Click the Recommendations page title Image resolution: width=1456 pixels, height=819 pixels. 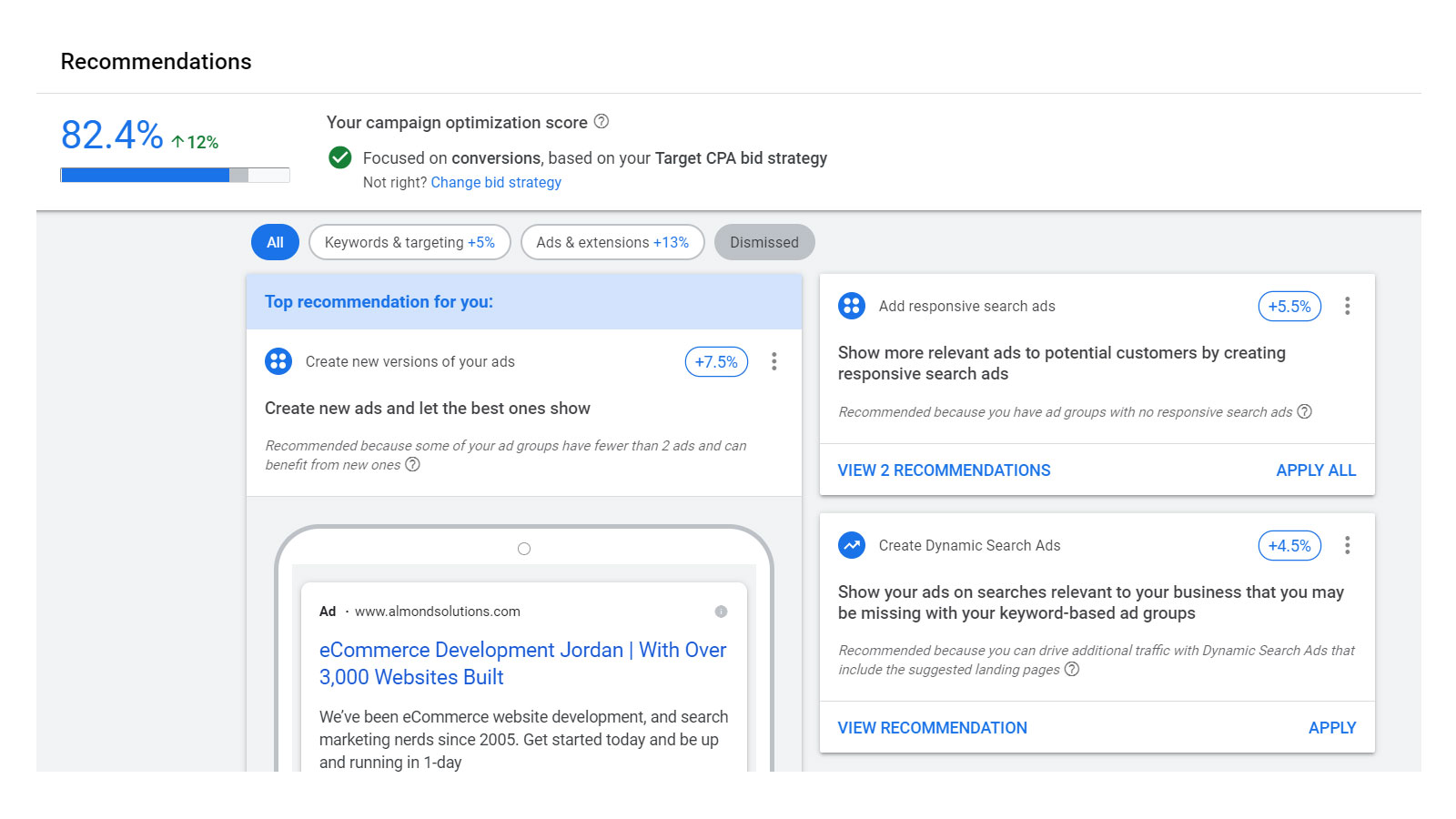156,61
